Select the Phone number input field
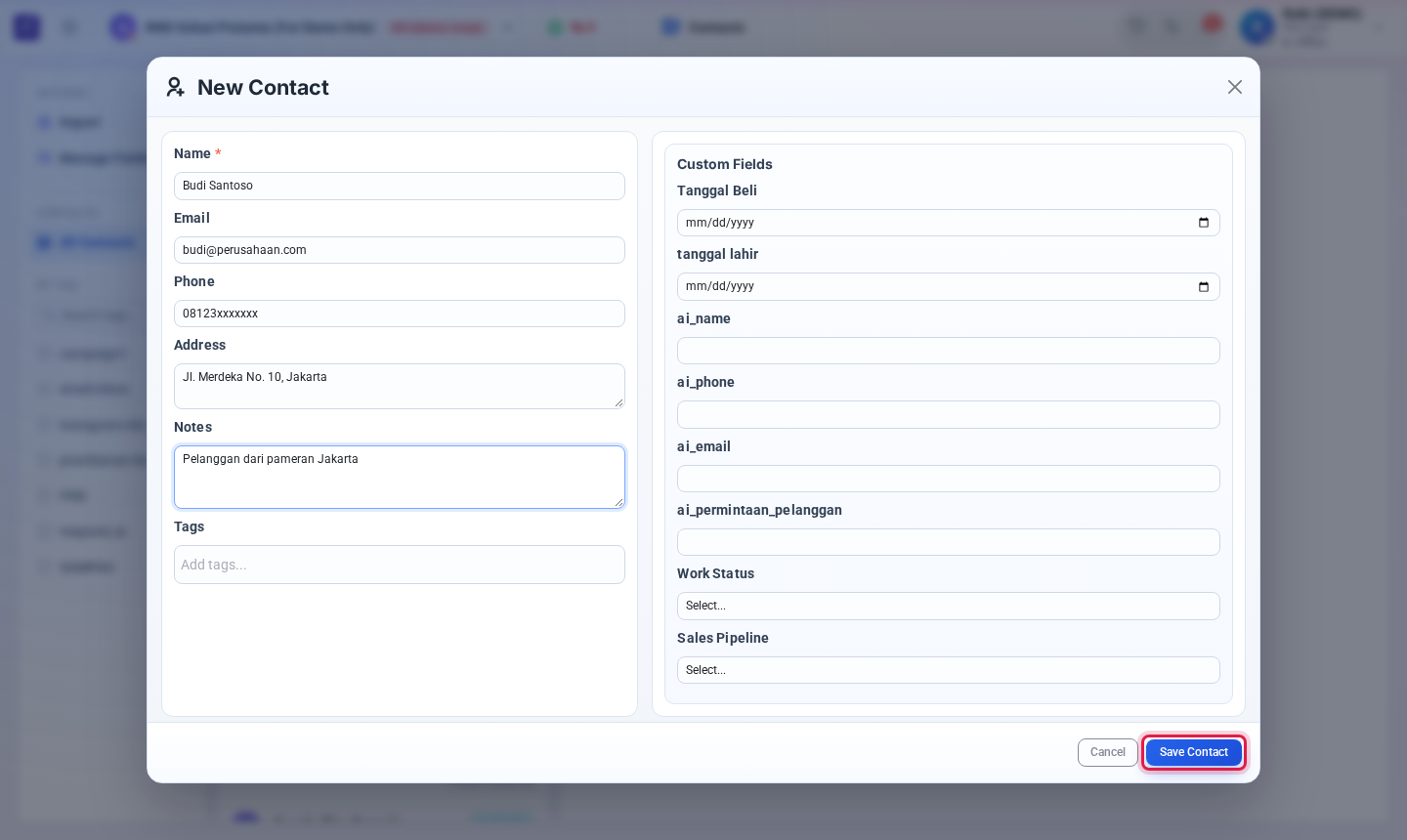The height and width of the screenshot is (840, 1407). (x=400, y=314)
